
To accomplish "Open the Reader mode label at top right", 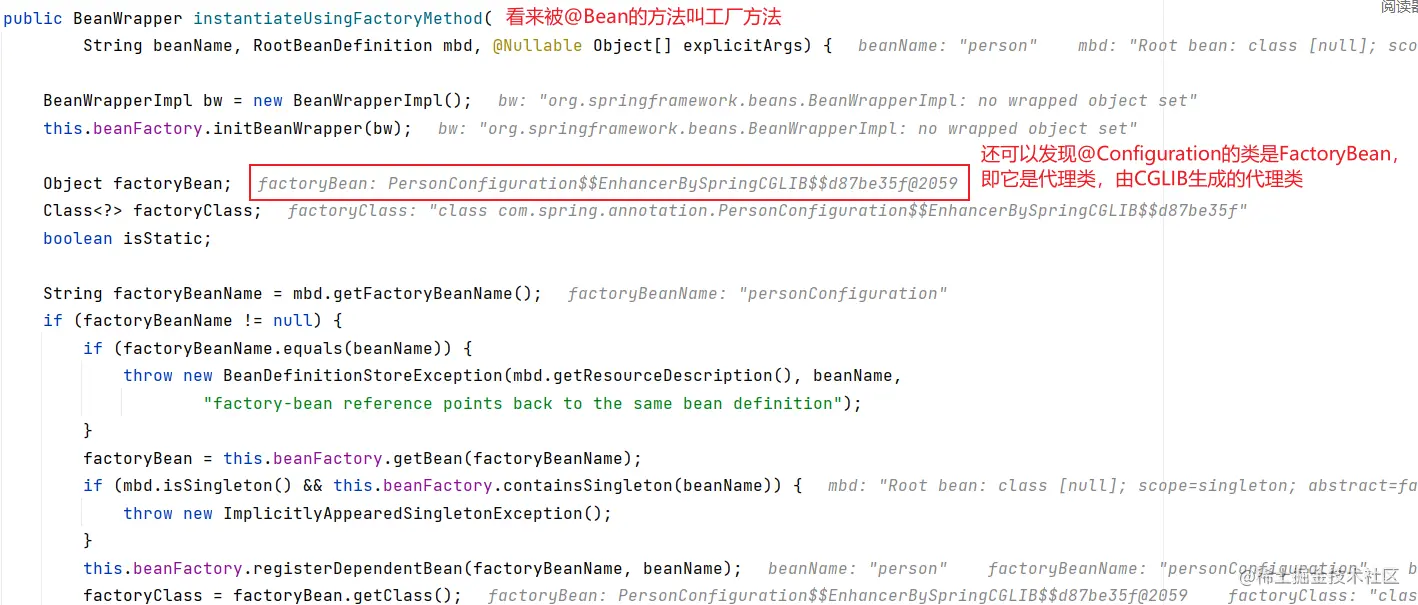I will (x=1399, y=6).
